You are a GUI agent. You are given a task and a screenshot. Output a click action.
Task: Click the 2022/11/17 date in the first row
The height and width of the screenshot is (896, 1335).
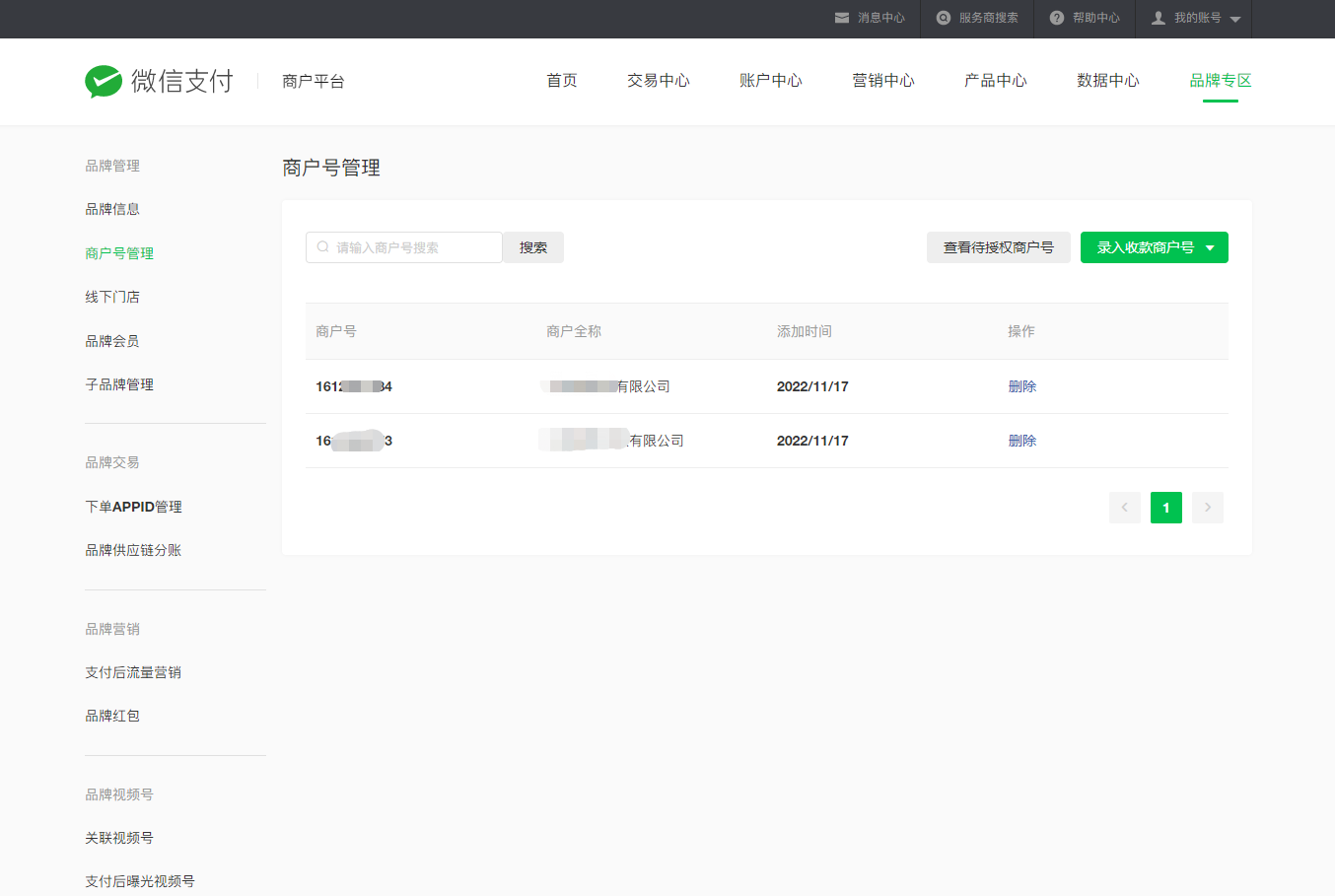(x=812, y=386)
